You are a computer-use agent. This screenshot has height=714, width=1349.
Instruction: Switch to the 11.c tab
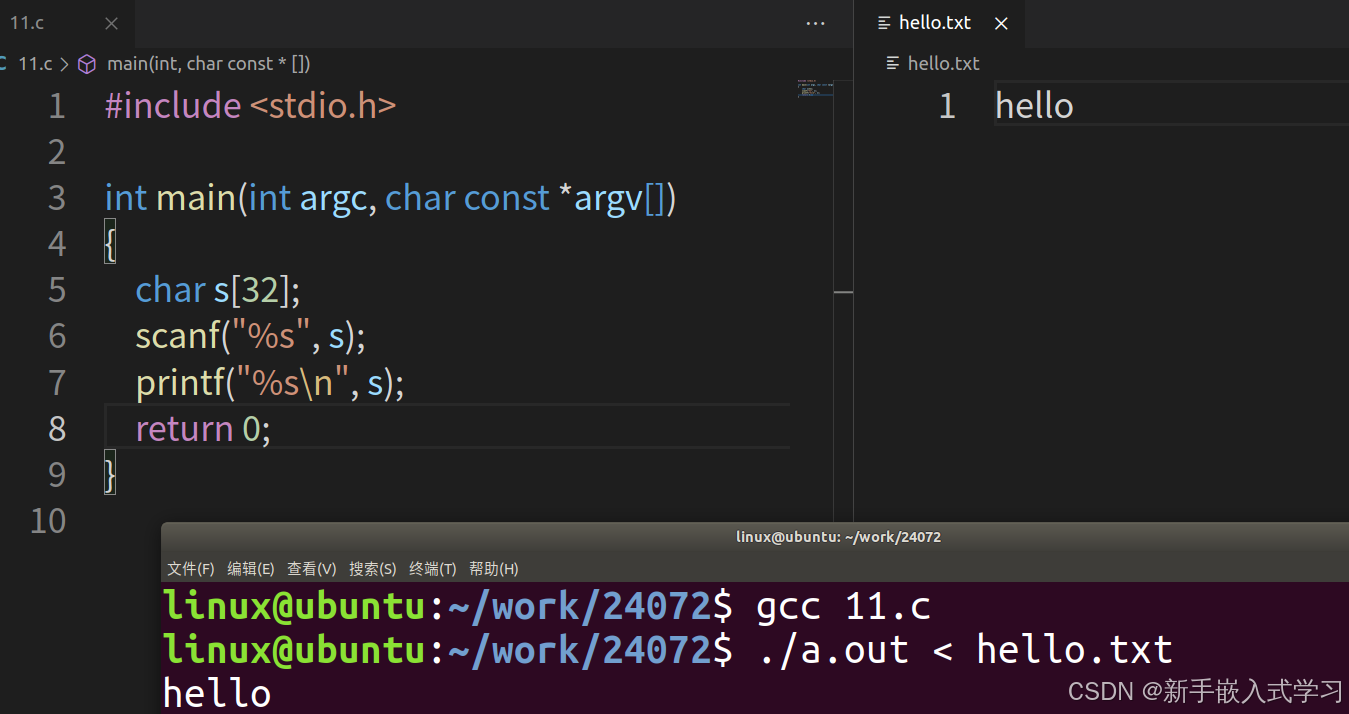[30, 23]
